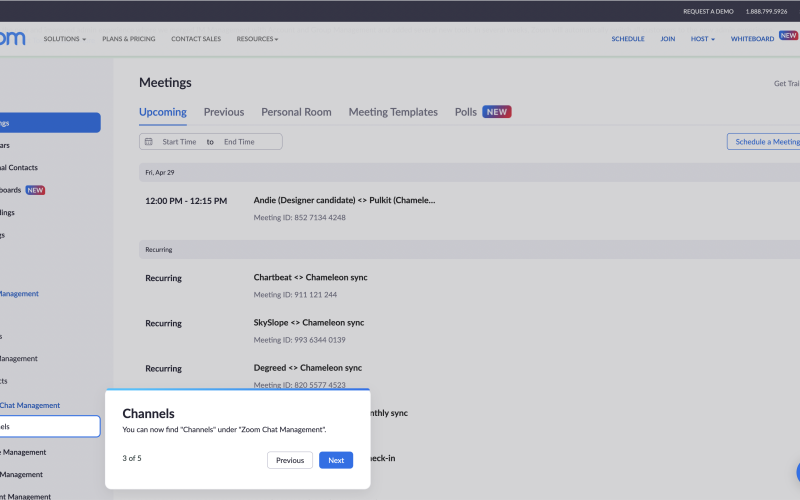This screenshot has width=800, height=500.
Task: Go to the Polls tab
Action: [x=466, y=112]
